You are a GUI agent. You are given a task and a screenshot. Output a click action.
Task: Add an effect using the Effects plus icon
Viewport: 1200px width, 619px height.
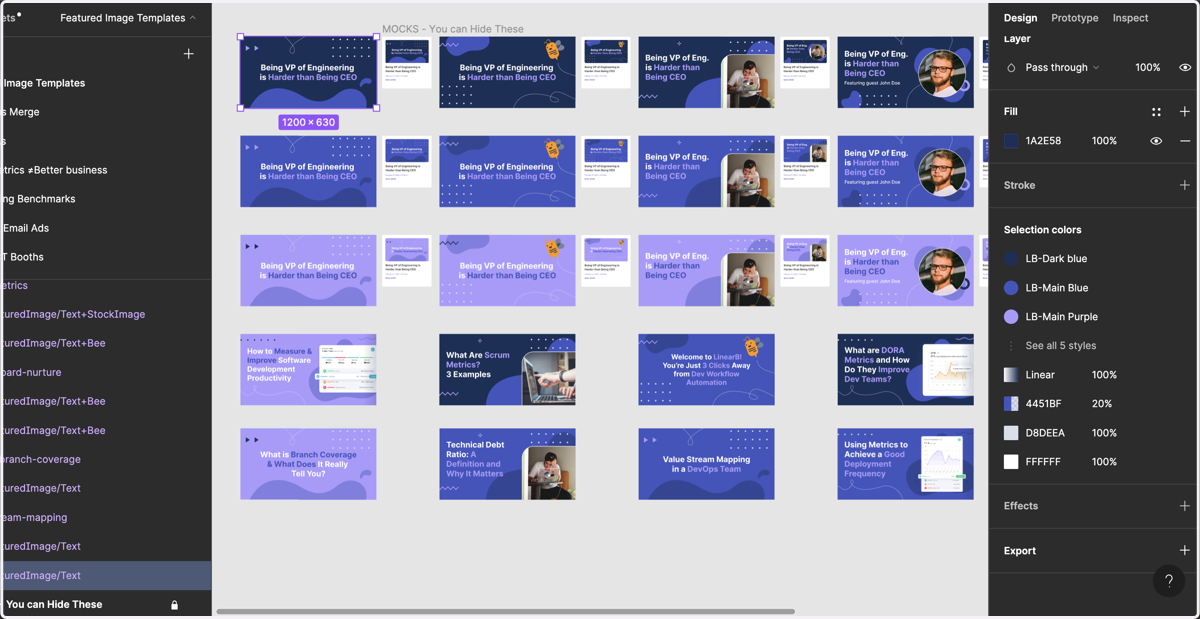[x=1185, y=506]
